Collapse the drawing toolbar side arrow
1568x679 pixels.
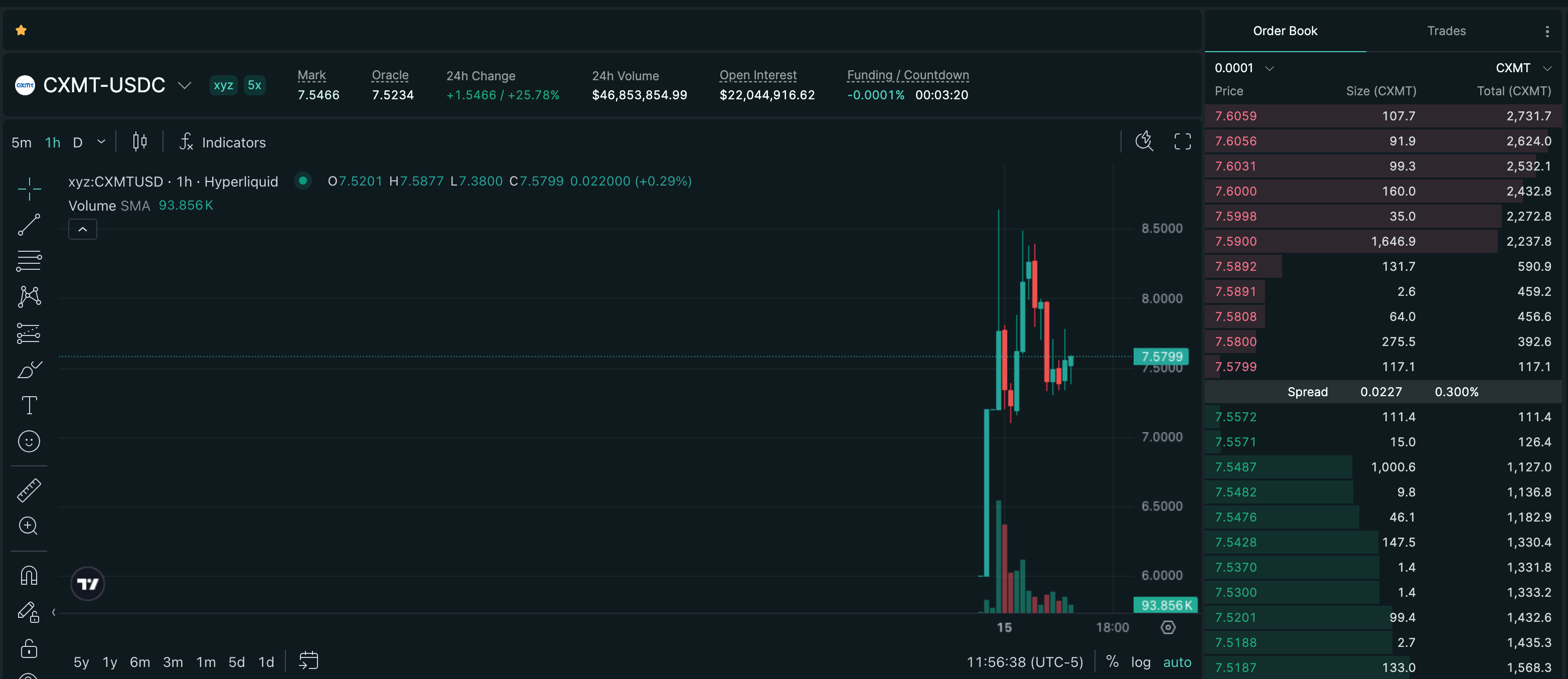pos(54,612)
